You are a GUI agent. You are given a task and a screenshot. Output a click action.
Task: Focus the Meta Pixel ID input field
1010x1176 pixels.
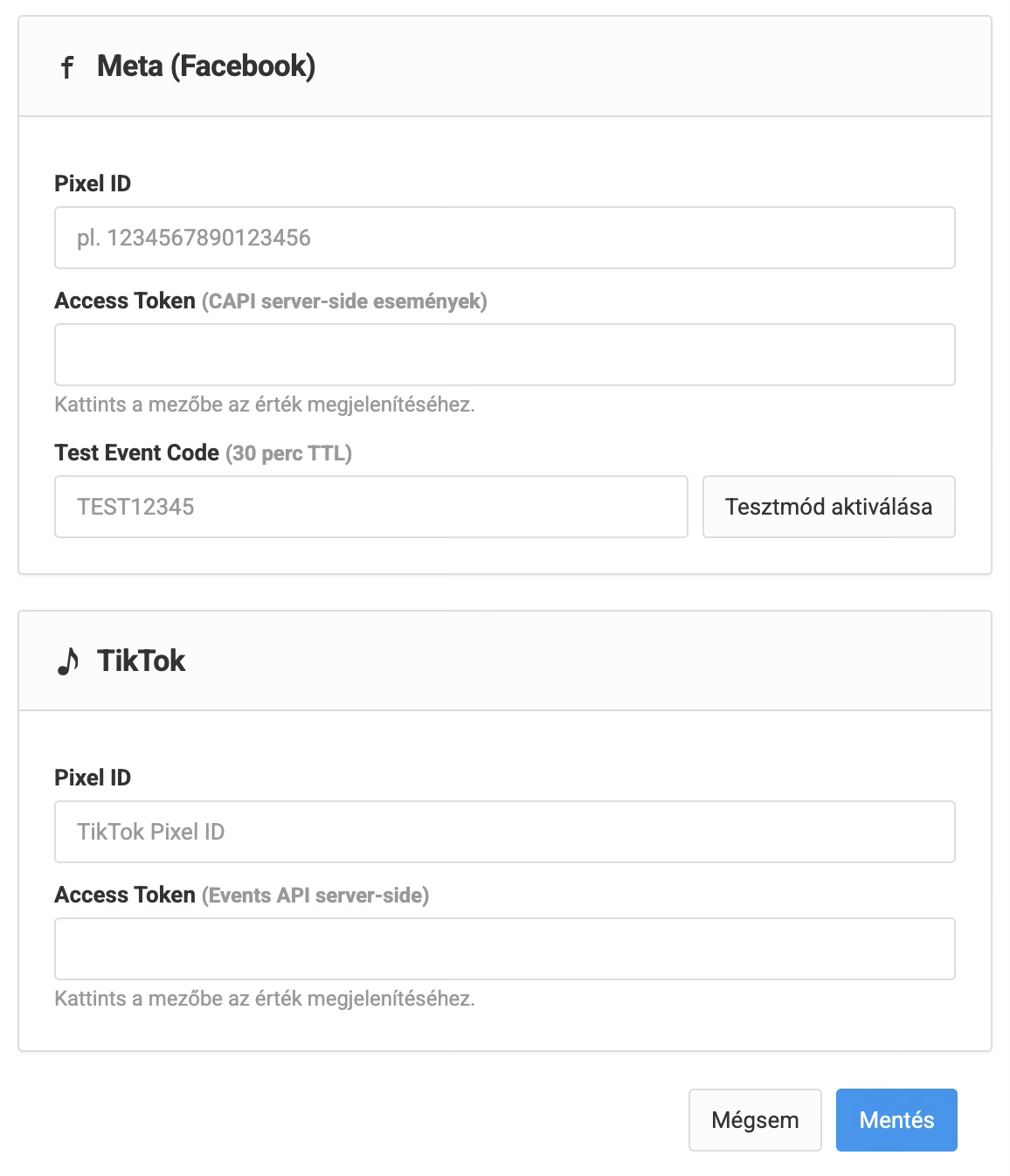[x=505, y=238]
